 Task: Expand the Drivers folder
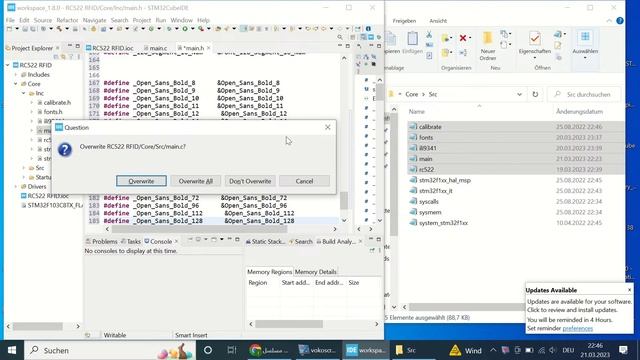tap(16, 187)
